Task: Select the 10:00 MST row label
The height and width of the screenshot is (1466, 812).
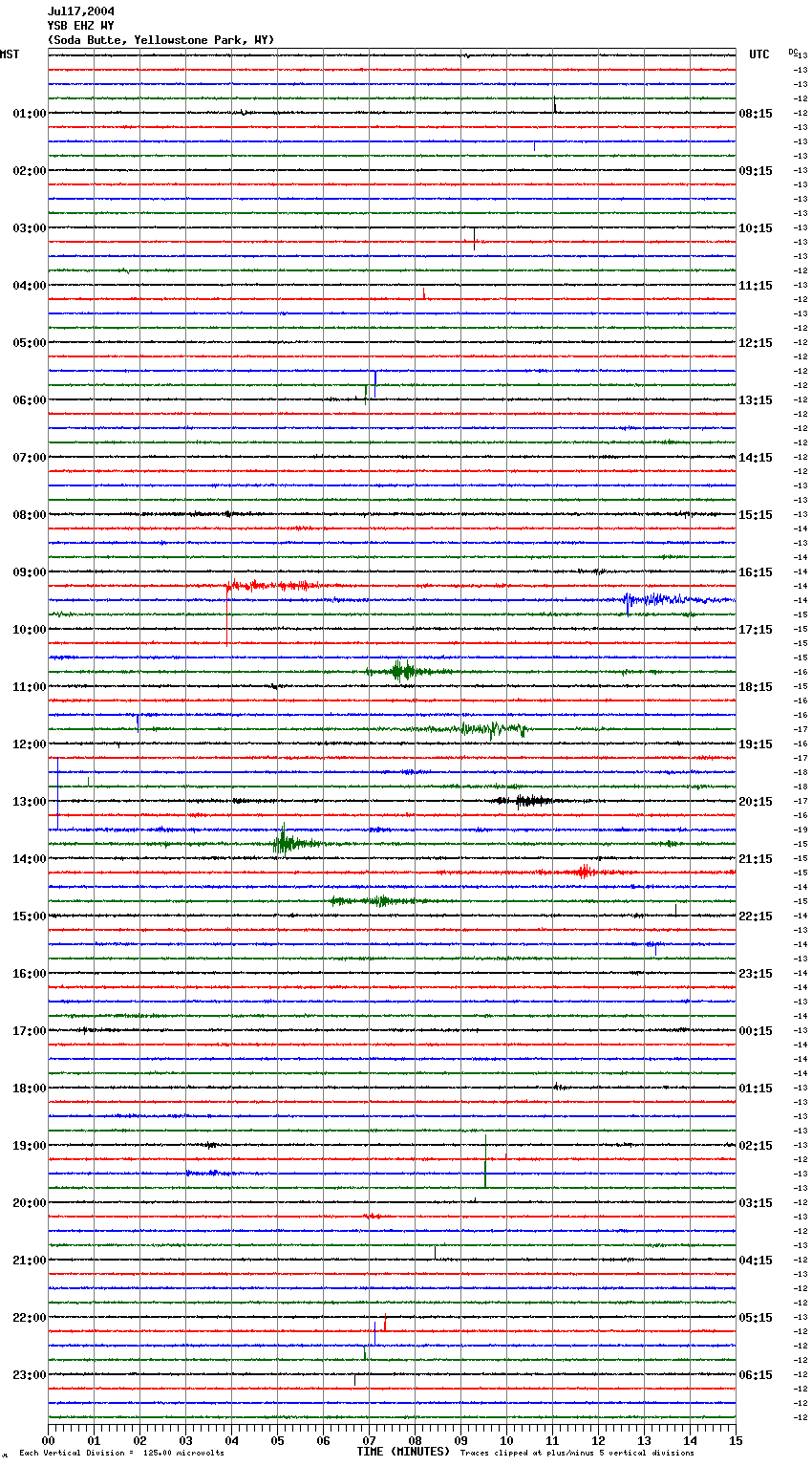Action: [30, 630]
